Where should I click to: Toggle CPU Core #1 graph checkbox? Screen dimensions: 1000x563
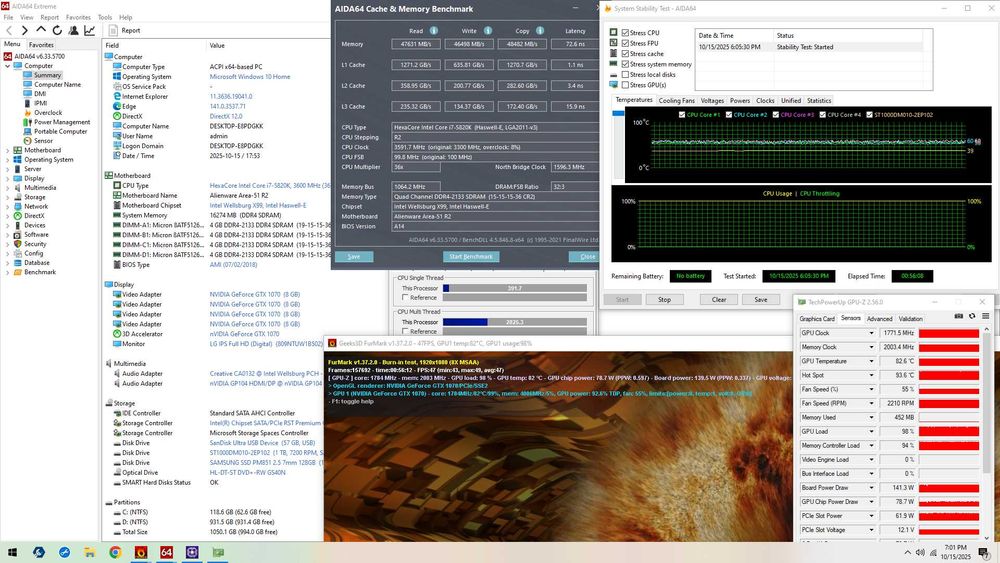[682, 115]
